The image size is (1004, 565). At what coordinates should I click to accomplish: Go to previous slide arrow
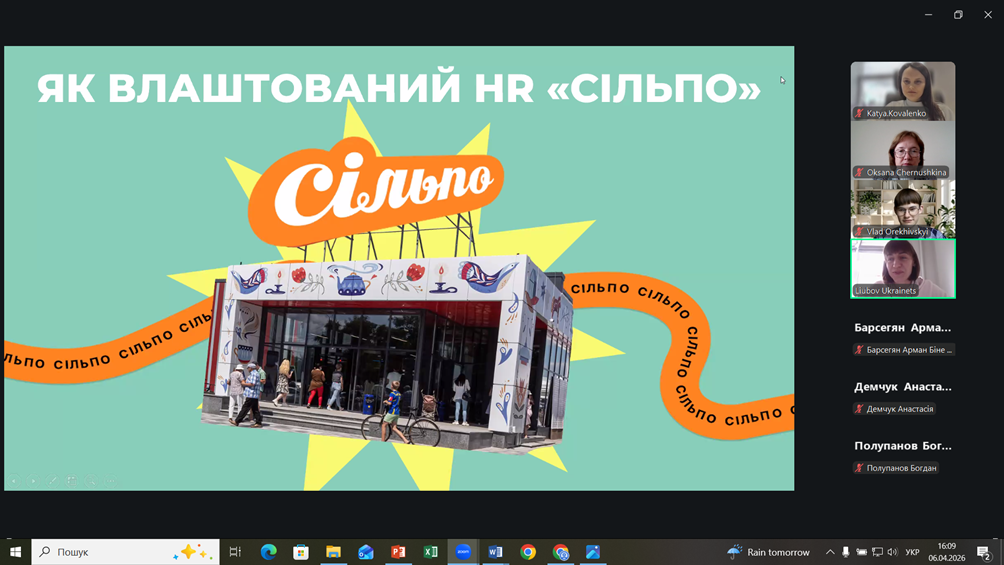(14, 481)
